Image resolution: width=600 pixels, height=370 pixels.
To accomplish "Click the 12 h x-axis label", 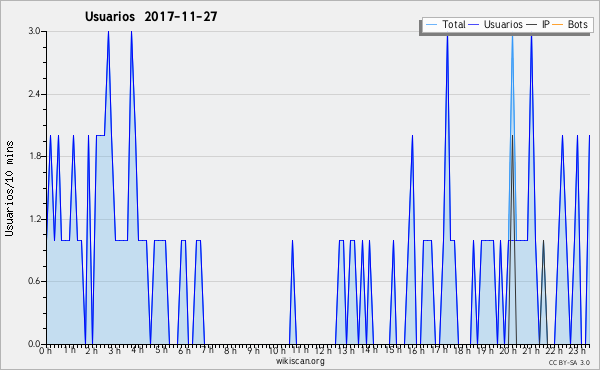I will (x=323, y=350).
